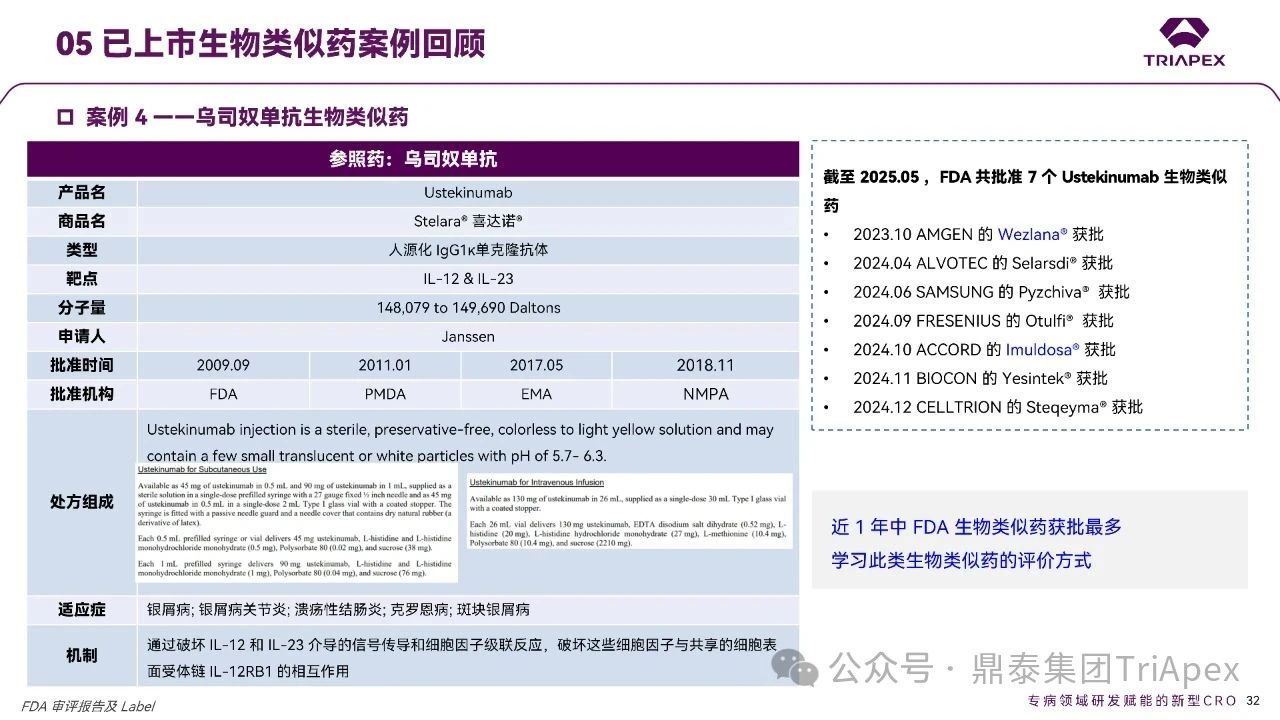
Task: Click the footer slogan 专病领域研发赋能的新型CRO
Action: (x=1132, y=700)
